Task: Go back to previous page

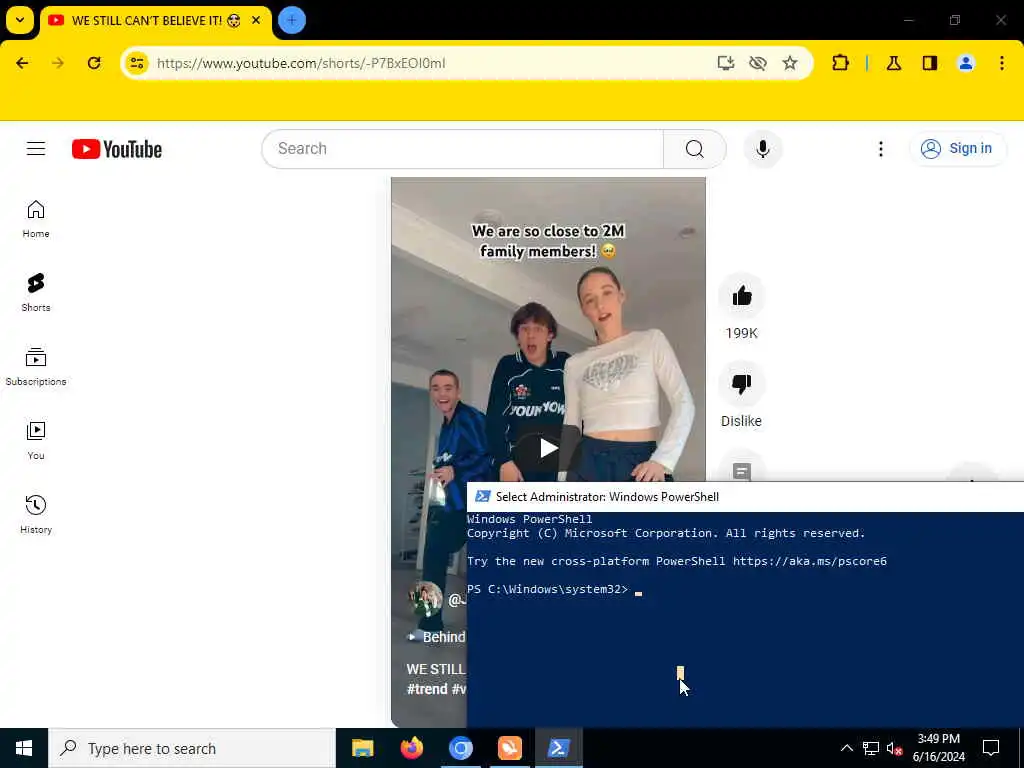Action: 22,63
